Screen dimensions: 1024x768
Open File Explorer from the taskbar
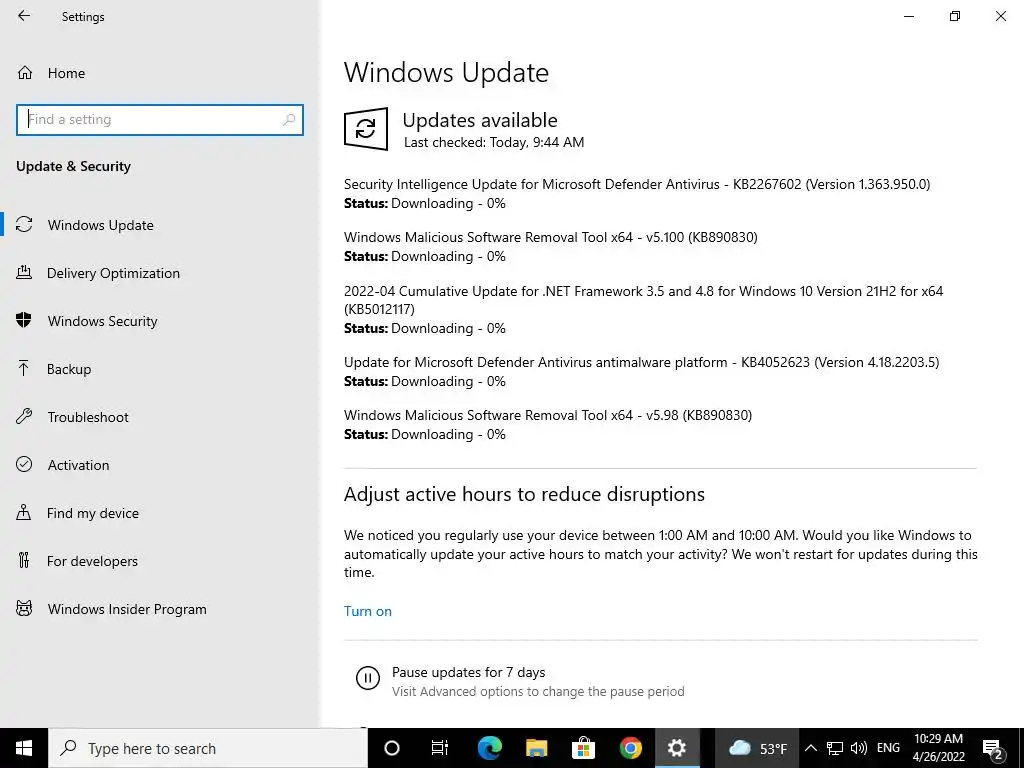(x=536, y=748)
